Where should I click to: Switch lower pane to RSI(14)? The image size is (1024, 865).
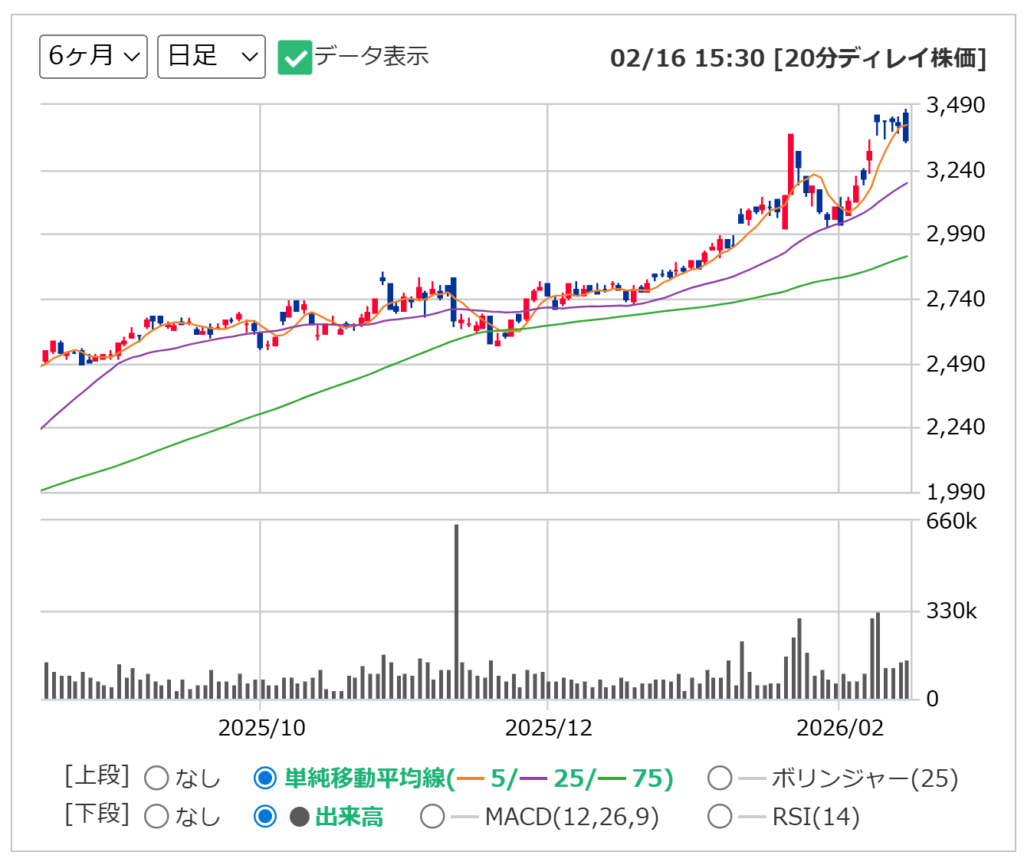(x=718, y=817)
